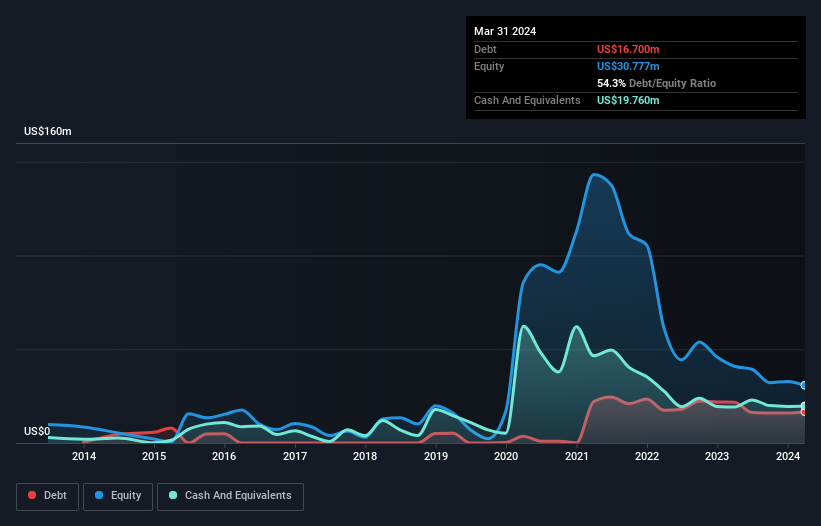Click the Mar 31 2024 tooltip date
Screen dimensions: 821x526
(x=505, y=31)
